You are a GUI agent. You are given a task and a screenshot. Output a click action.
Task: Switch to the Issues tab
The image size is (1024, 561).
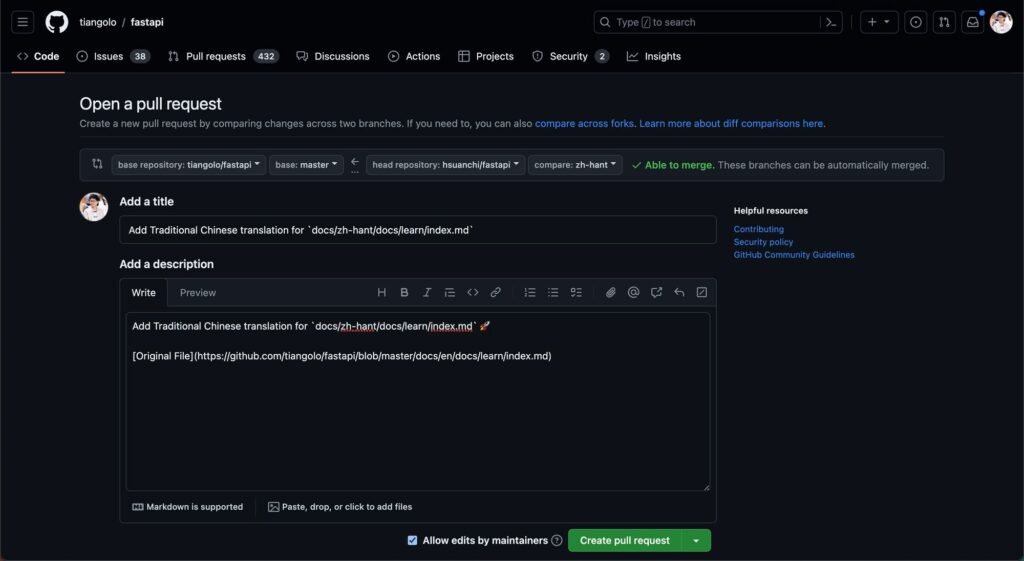coord(113,56)
